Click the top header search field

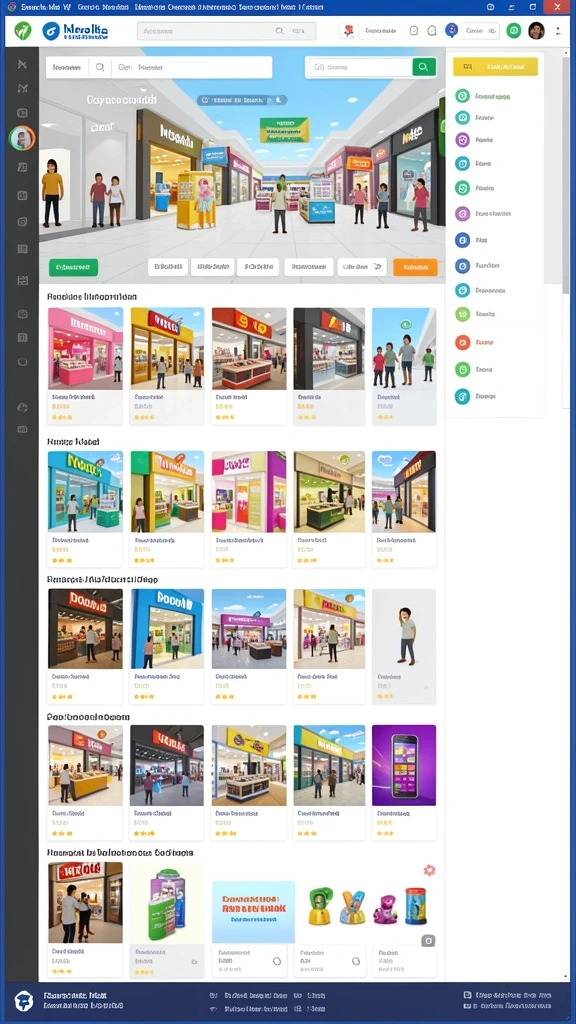coord(227,31)
